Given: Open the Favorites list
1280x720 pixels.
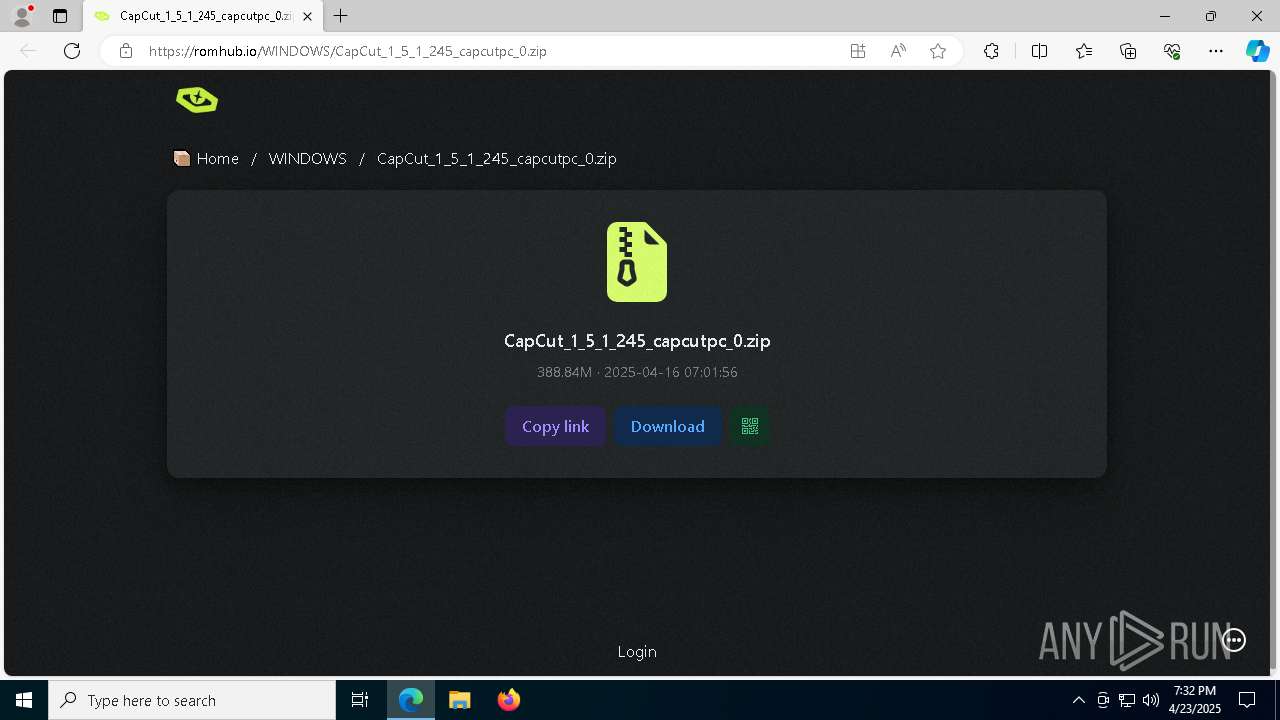Looking at the screenshot, I should 1084,51.
